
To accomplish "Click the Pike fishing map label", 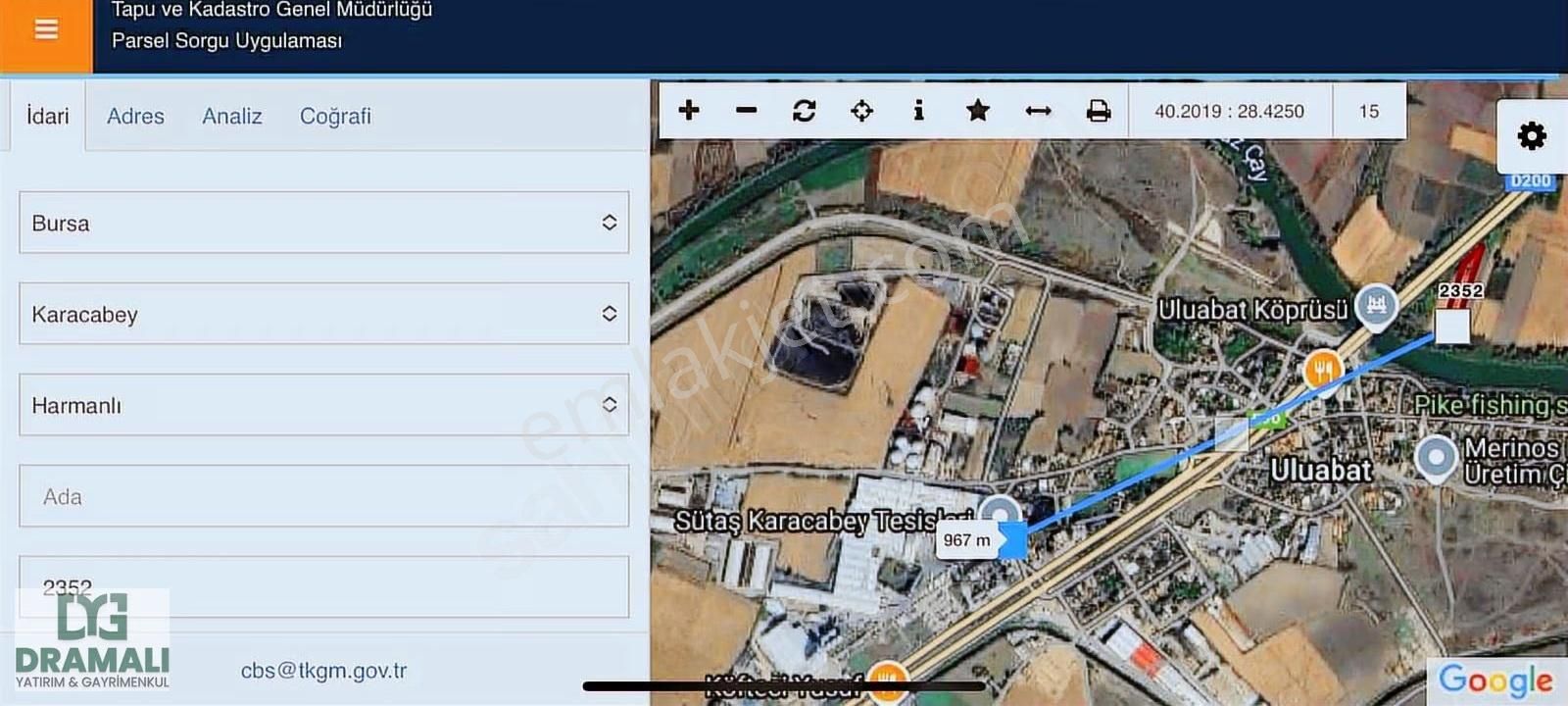I will click(1490, 404).
